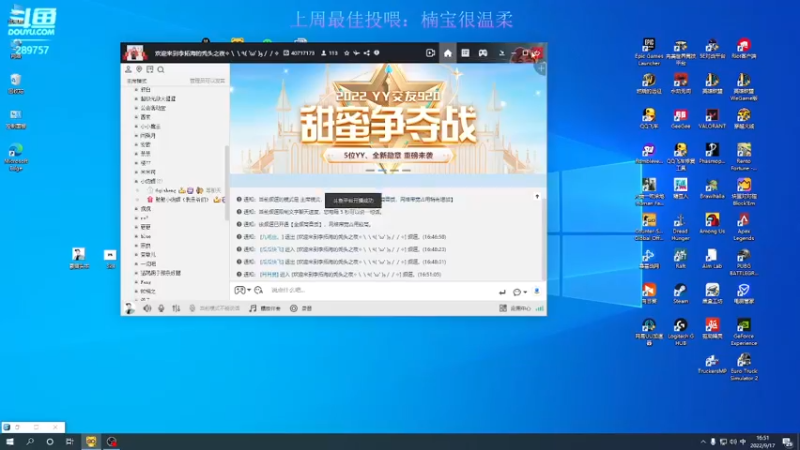Screen dimensions: 800x450
Task: Mute the speaker in YY bottom bar
Action: click(x=147, y=308)
